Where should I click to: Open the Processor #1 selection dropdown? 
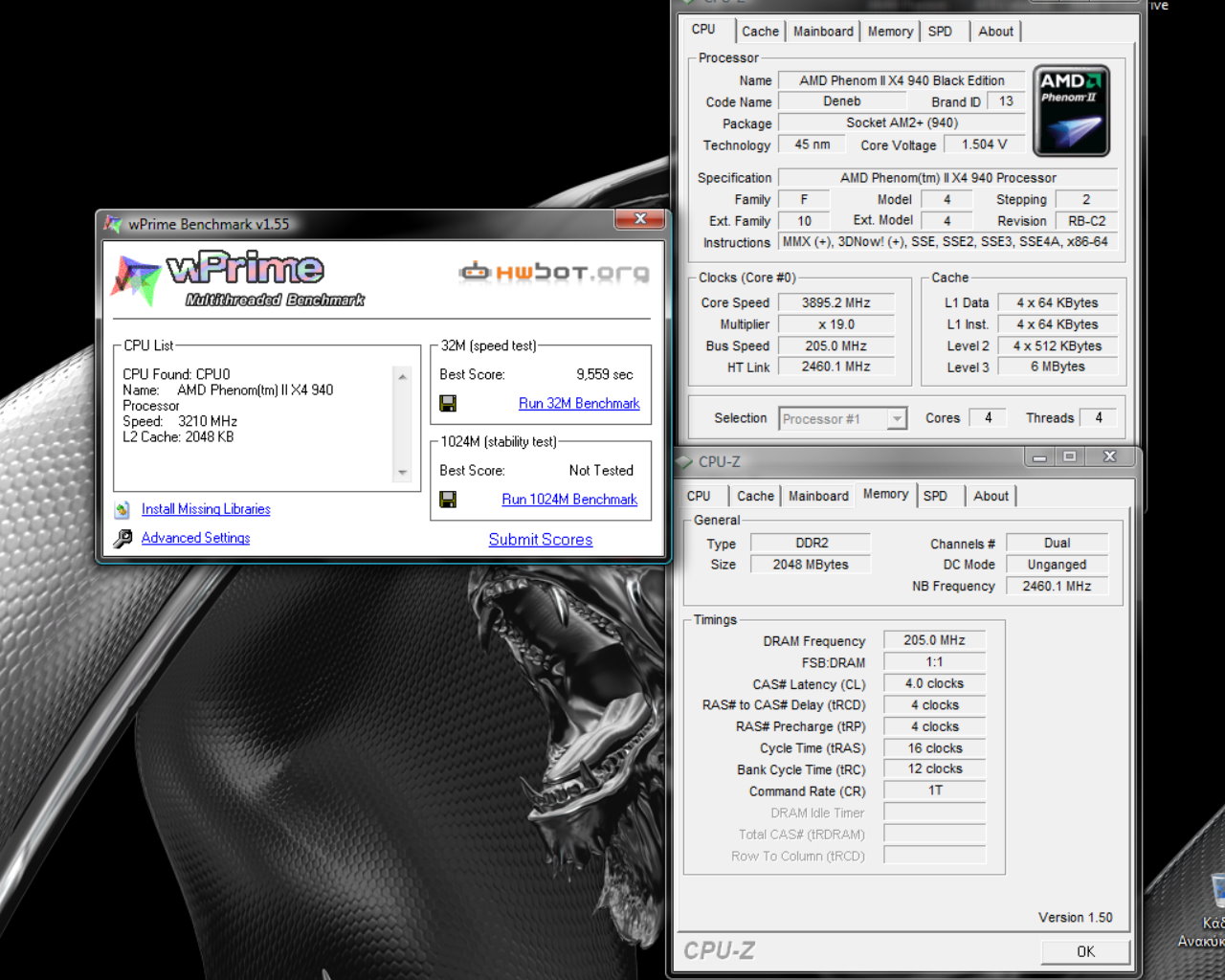point(897,419)
